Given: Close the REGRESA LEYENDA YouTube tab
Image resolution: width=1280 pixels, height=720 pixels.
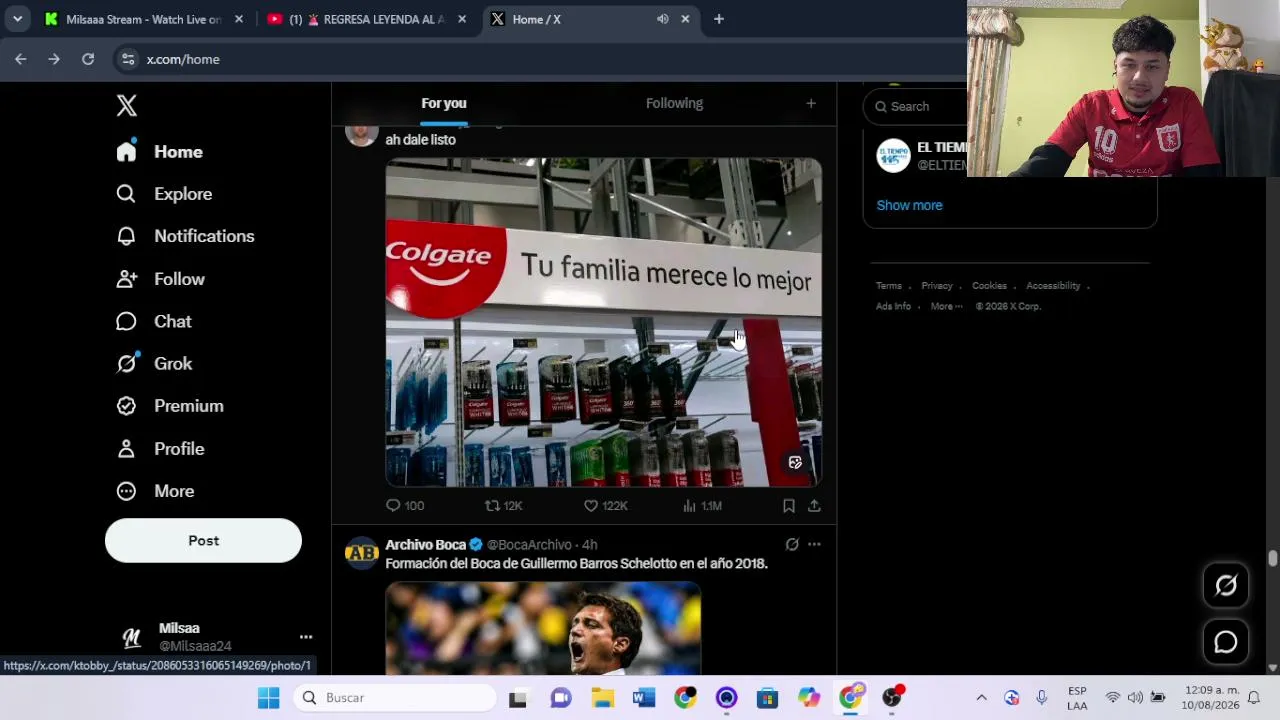Looking at the screenshot, I should (x=462, y=19).
